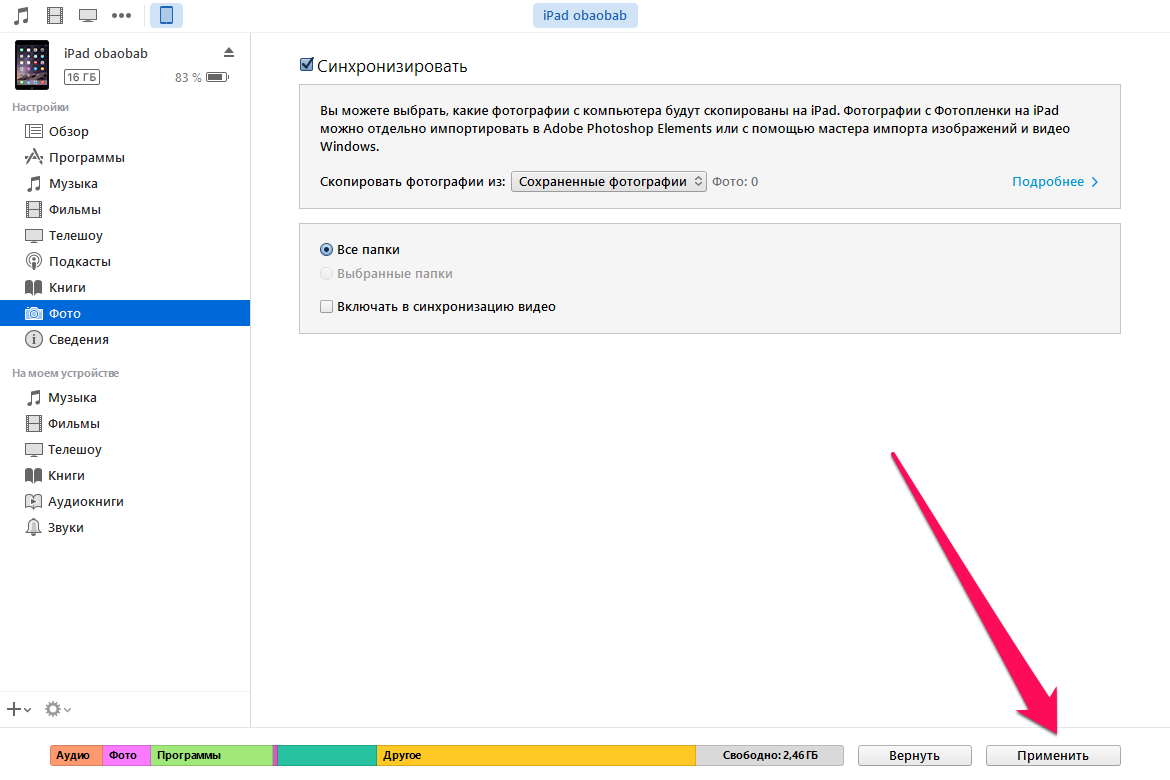Open the Music library icon in top toolbar
Viewport: 1170px width, 780px height.
coord(21,15)
